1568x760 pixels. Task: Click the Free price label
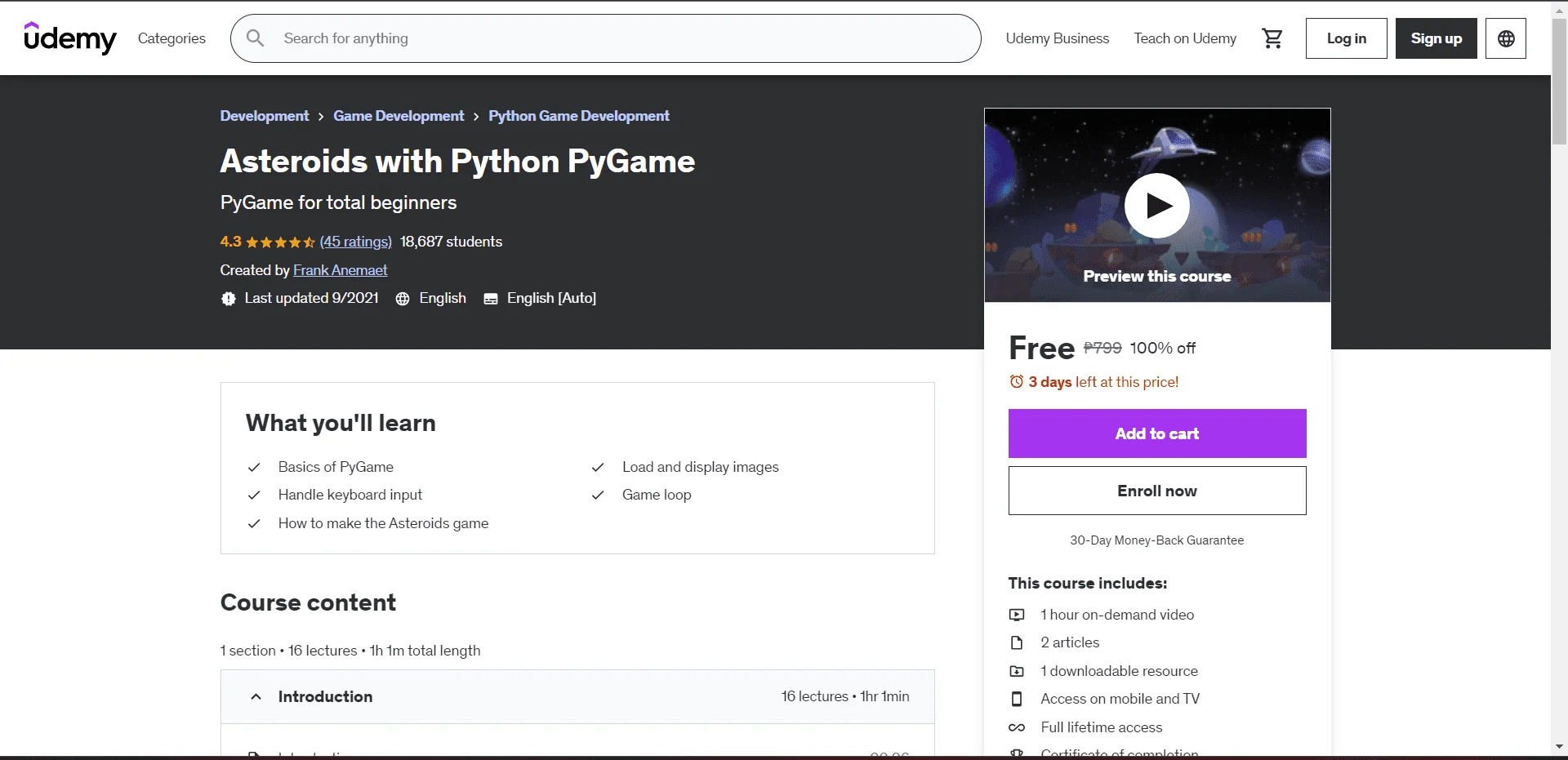[1041, 348]
